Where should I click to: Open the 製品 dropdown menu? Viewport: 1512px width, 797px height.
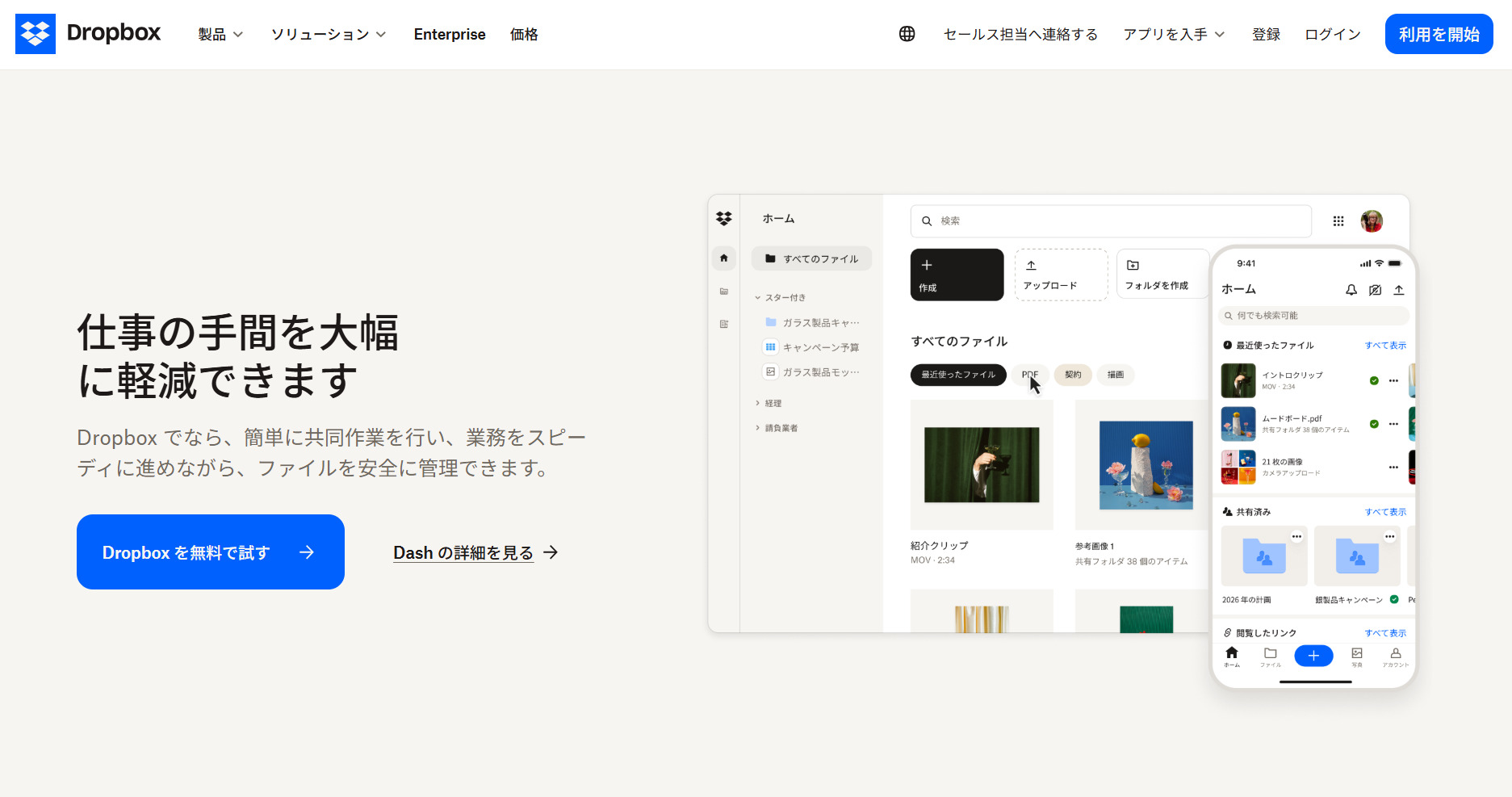(x=219, y=34)
